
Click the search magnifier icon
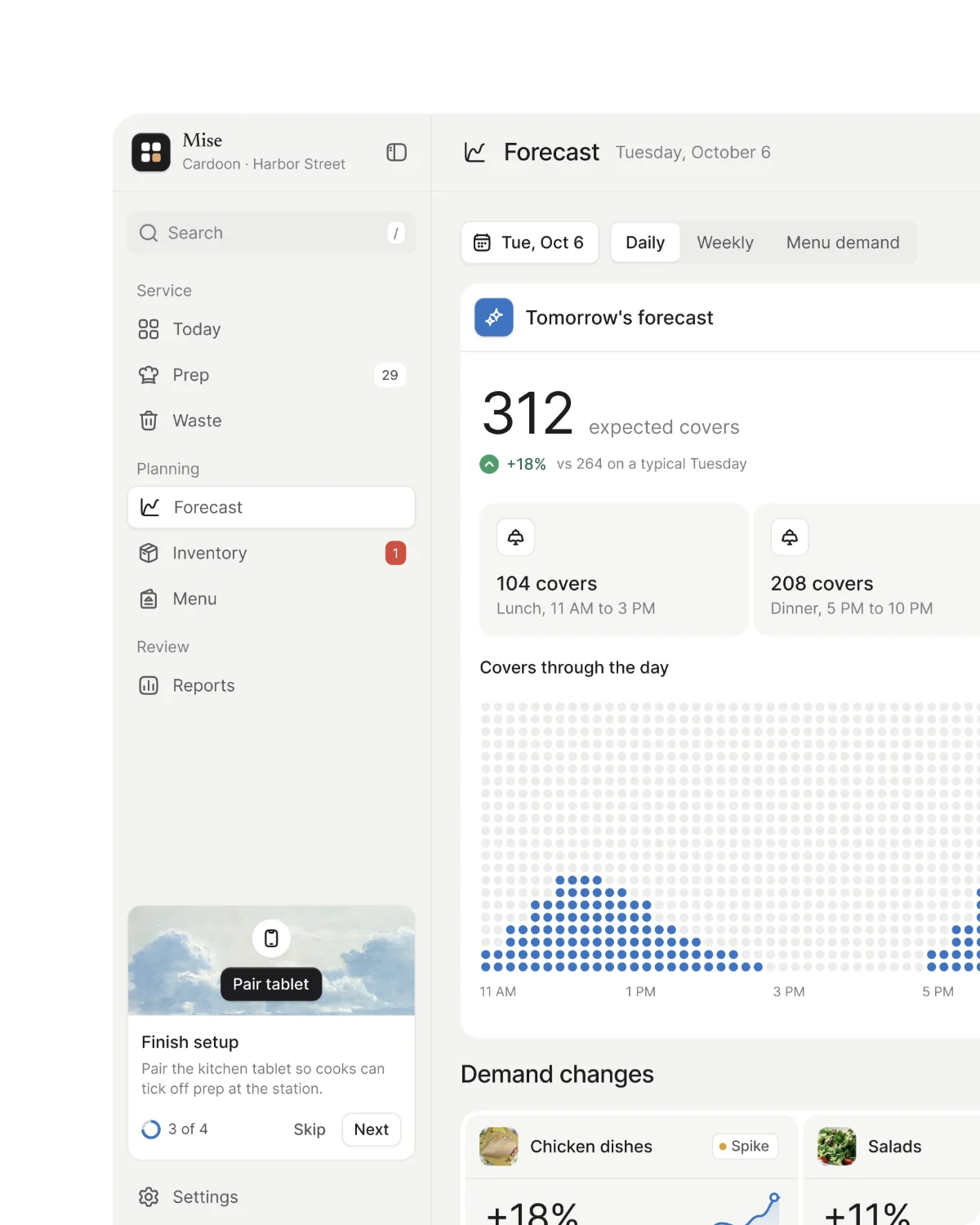point(149,233)
